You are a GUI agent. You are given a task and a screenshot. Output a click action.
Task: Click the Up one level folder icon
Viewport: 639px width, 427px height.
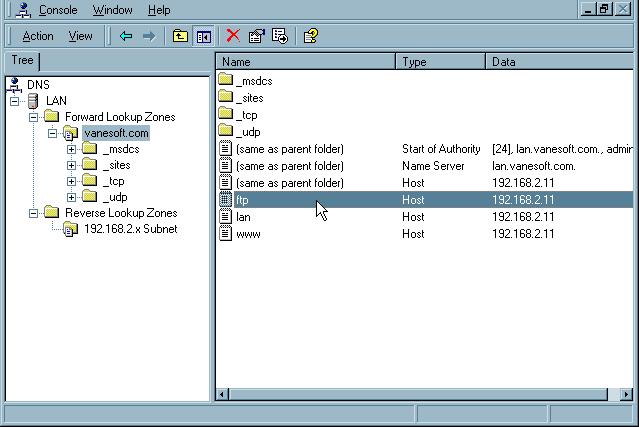tap(180, 36)
